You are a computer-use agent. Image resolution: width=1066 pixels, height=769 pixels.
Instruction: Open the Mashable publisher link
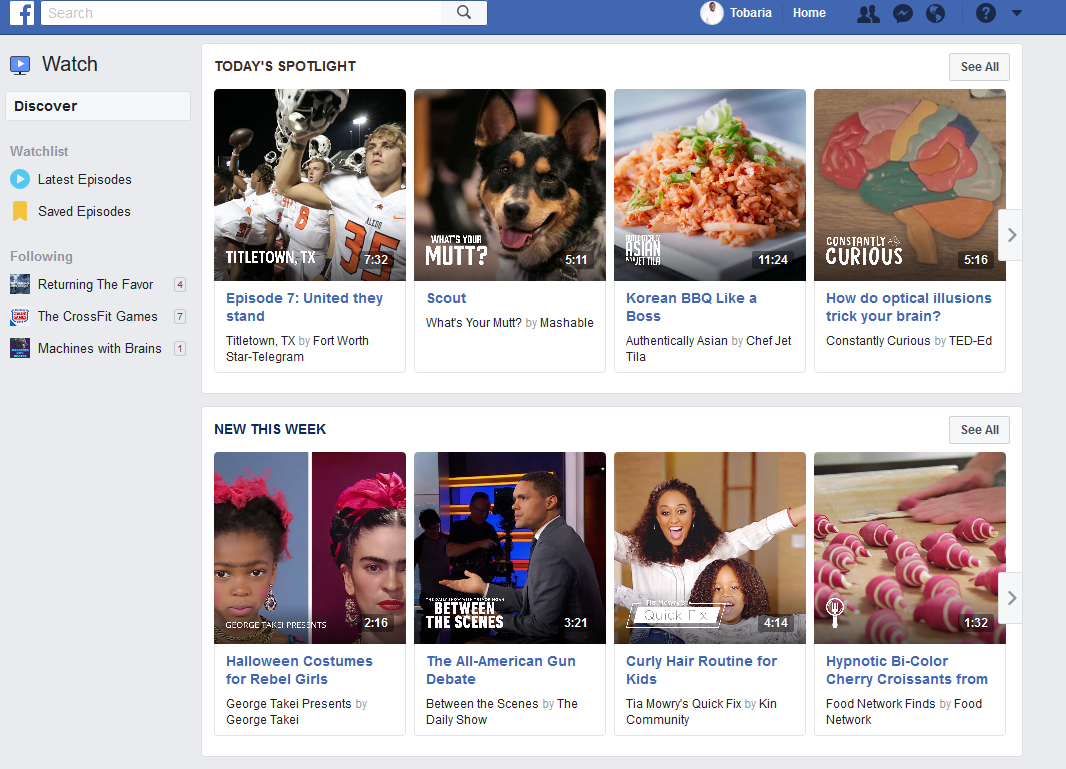click(567, 323)
